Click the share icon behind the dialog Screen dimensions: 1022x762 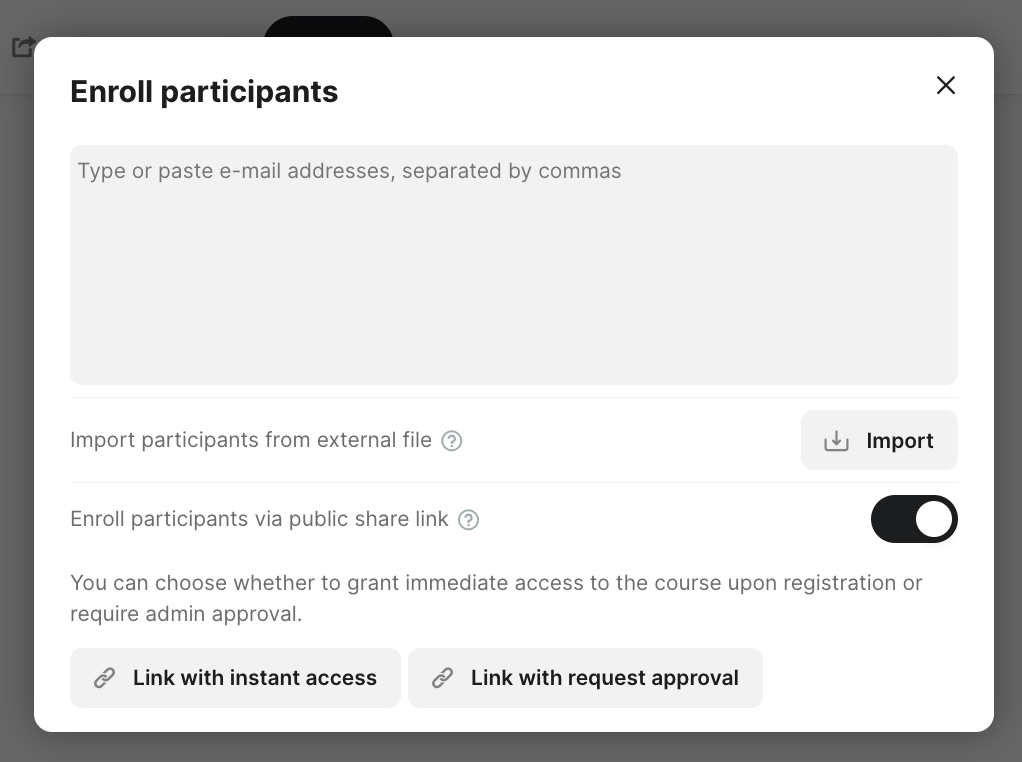[x=23, y=47]
